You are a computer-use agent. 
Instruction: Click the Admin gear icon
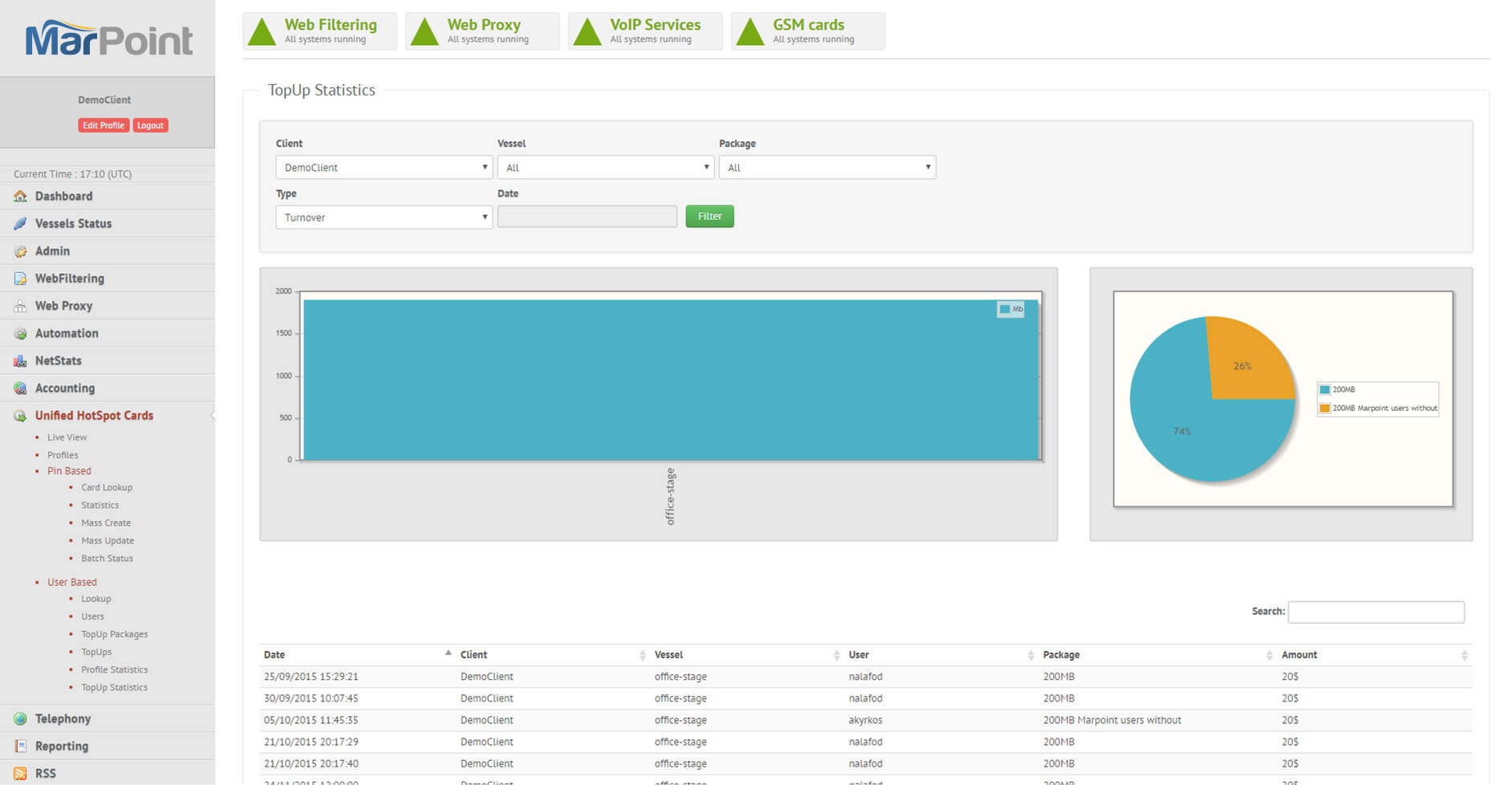pyautogui.click(x=20, y=251)
